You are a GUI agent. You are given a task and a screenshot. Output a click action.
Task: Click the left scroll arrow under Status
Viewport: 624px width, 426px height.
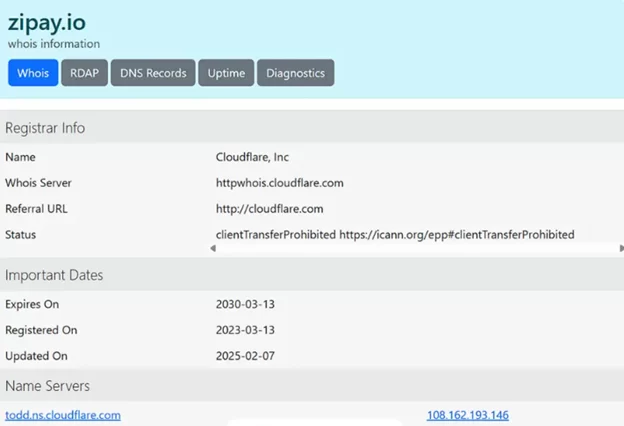[213, 248]
